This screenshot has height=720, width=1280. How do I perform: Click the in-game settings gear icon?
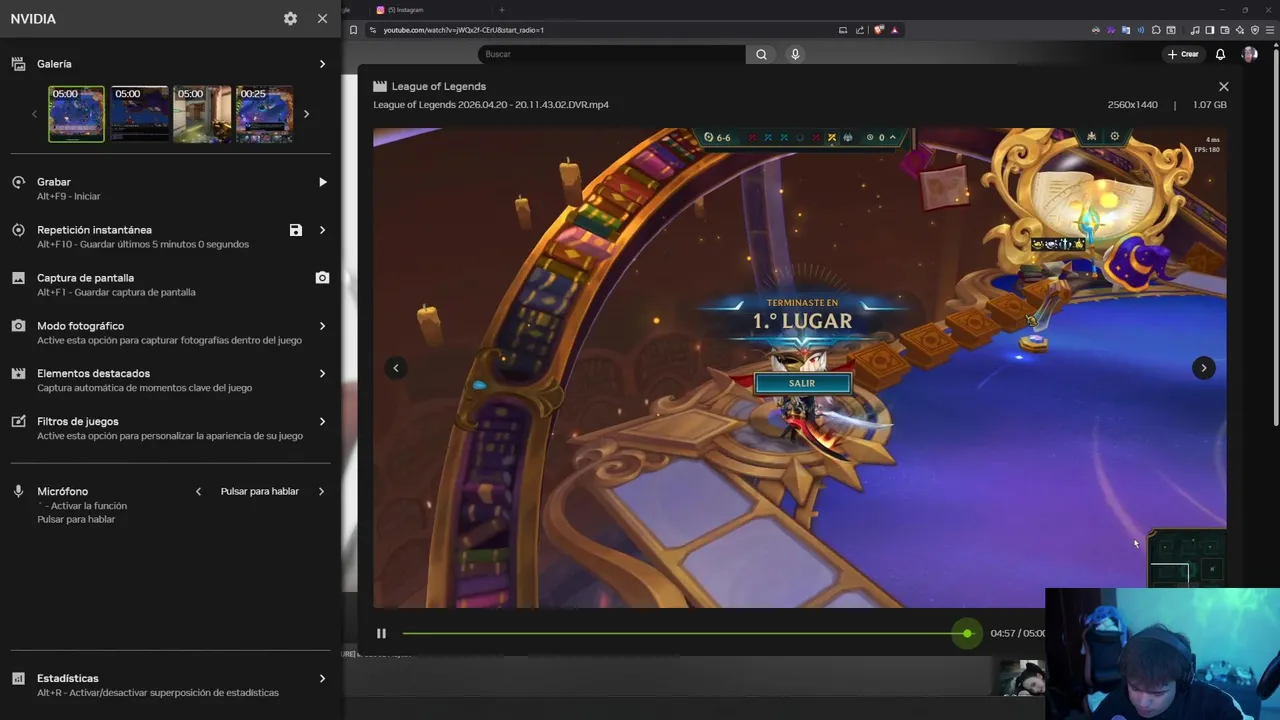[x=1115, y=137]
